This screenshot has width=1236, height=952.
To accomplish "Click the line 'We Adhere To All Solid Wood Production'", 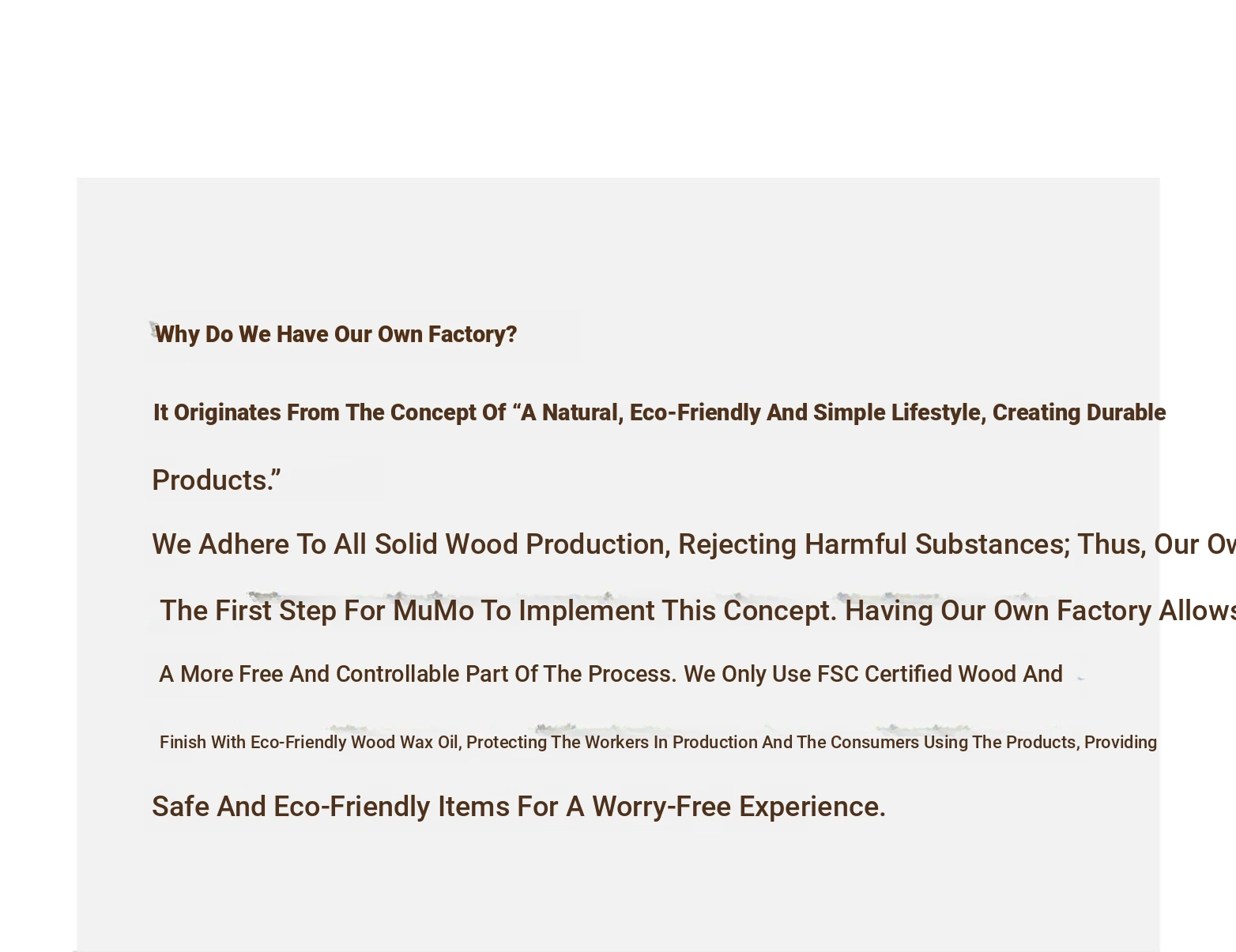I will tap(694, 544).
